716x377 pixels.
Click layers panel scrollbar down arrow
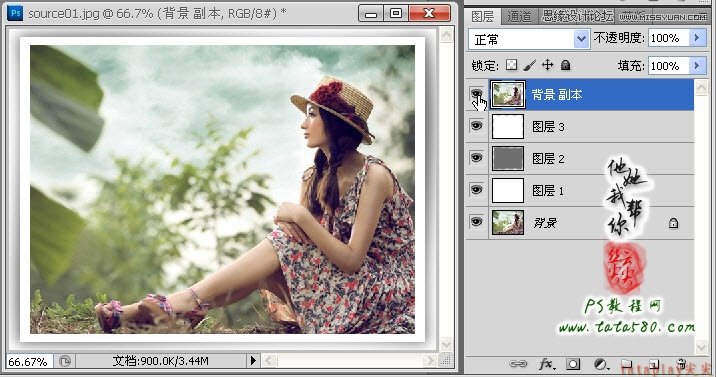(x=701, y=347)
